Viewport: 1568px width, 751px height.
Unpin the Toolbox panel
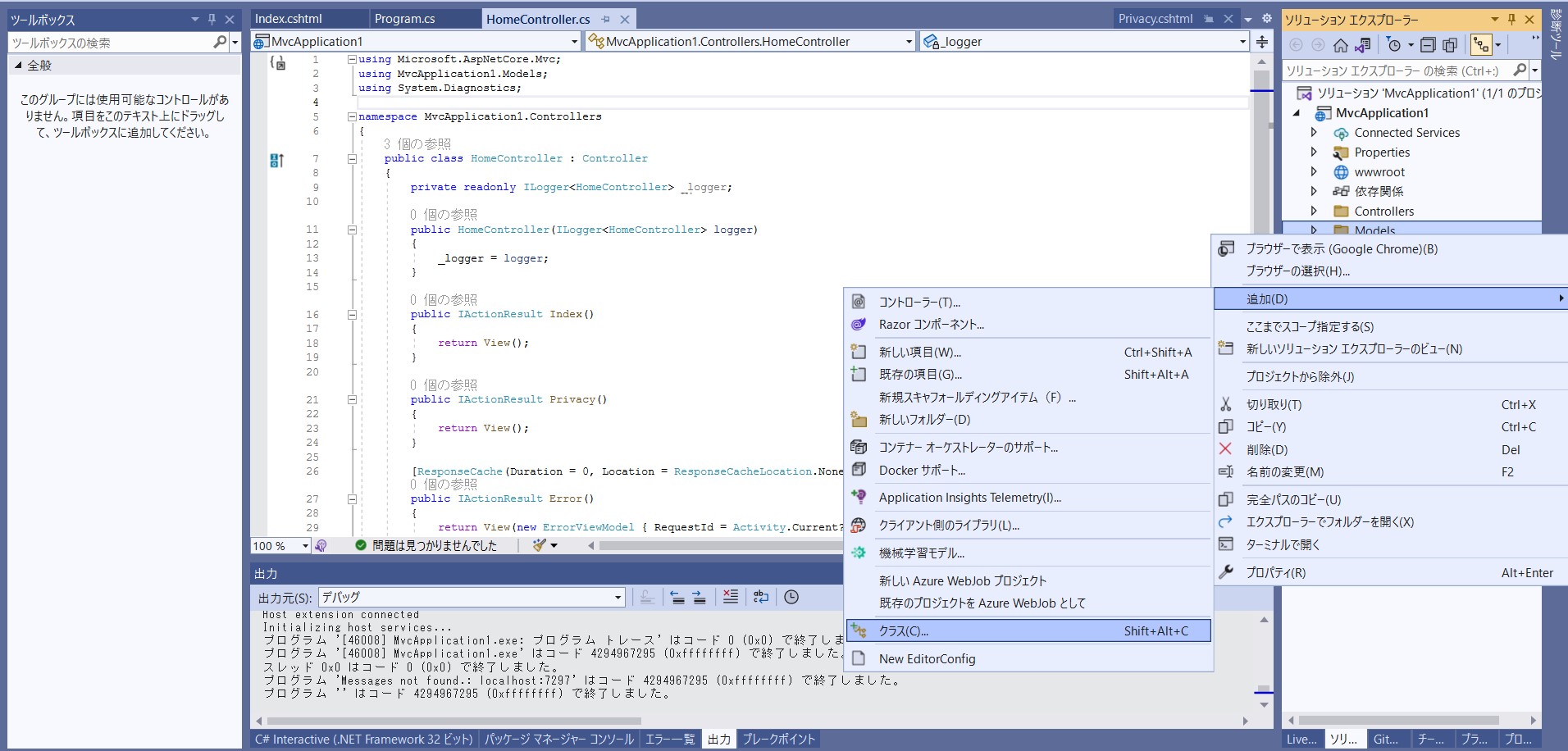pos(212,19)
